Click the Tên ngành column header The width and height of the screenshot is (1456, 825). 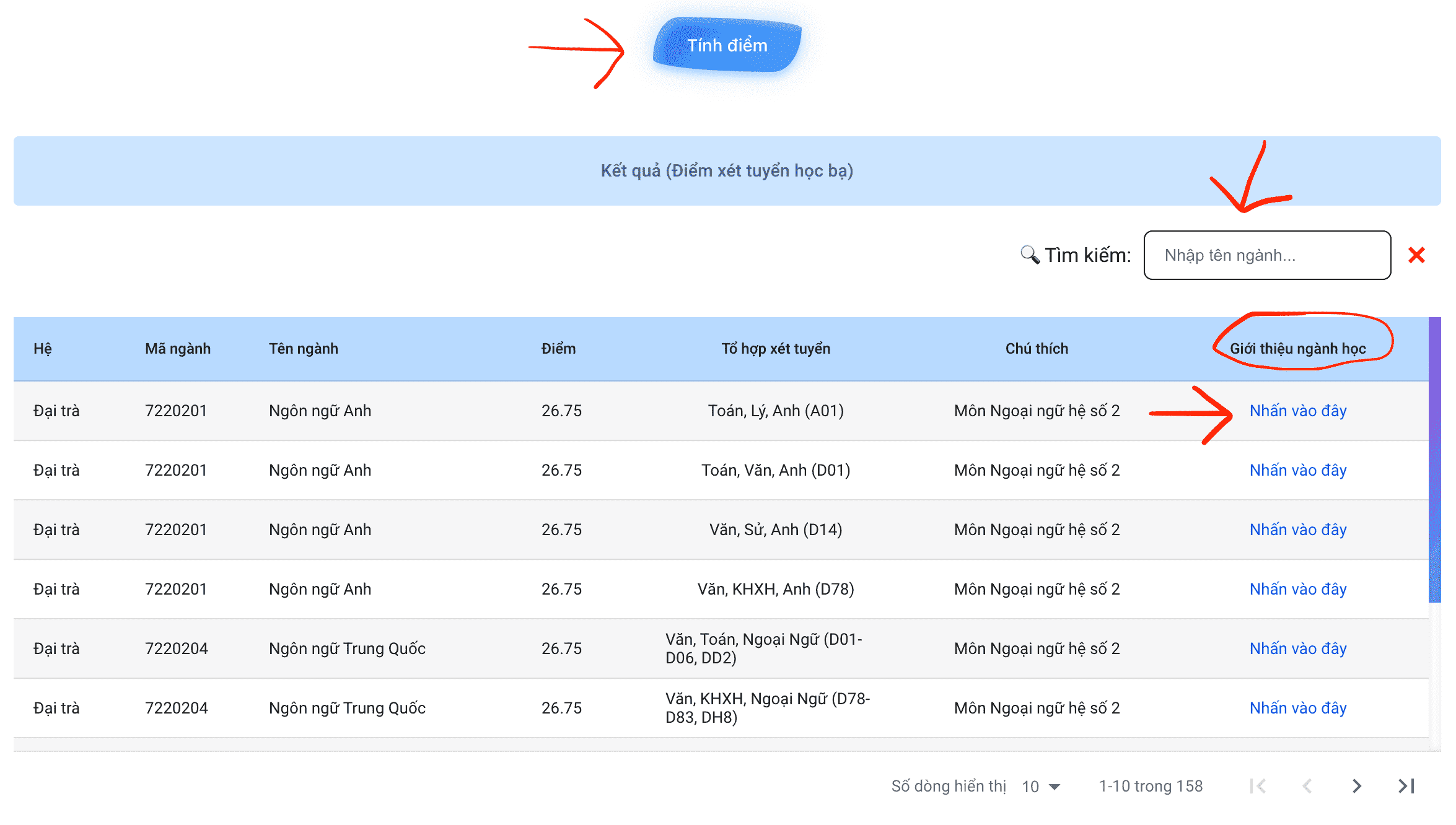tap(304, 349)
